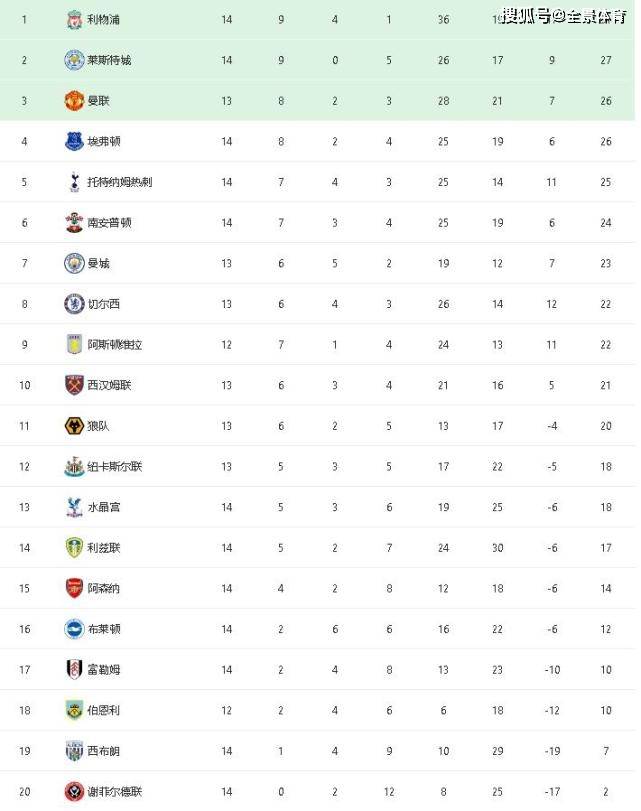The width and height of the screenshot is (641, 811).
Task: Select the 布莱顿 team name
Action: [103, 629]
